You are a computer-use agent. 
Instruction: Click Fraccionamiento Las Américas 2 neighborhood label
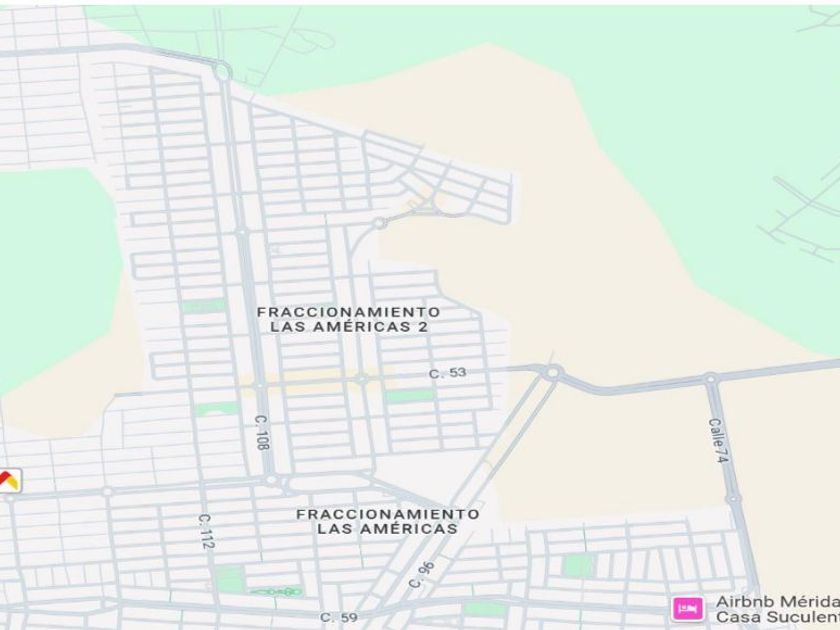click(x=349, y=319)
